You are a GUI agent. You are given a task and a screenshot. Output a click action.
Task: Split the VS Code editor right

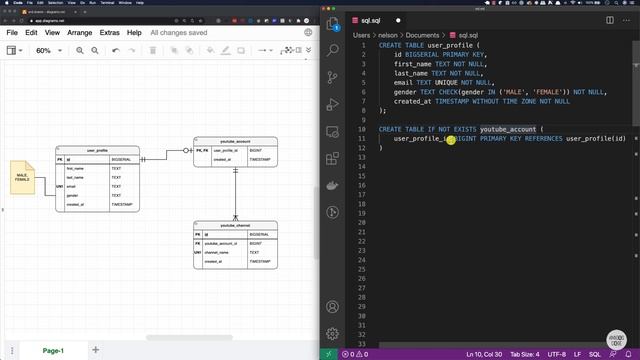tap(610, 20)
